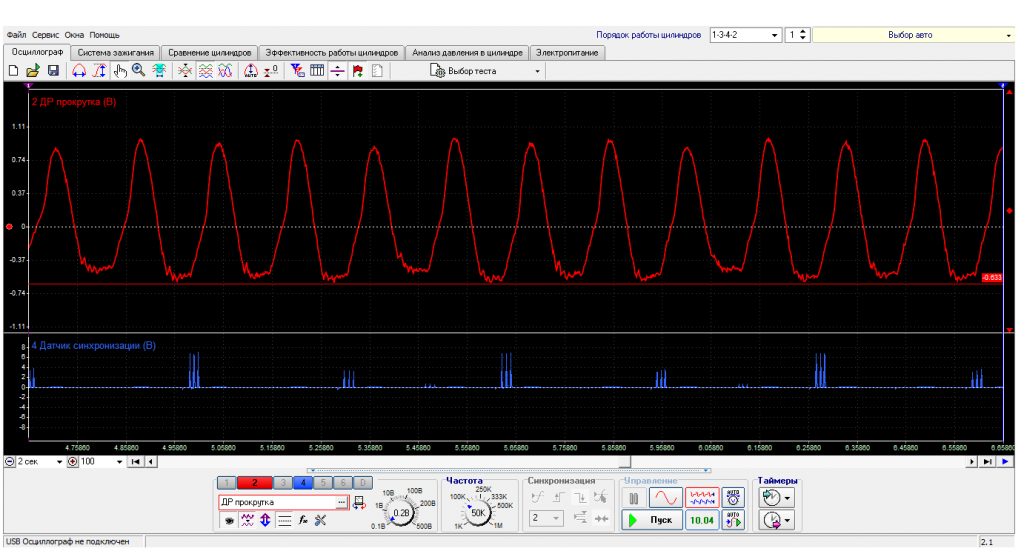Toggle red channel 2 button
Viewport: 1024px width, 551px height.
click(x=255, y=483)
